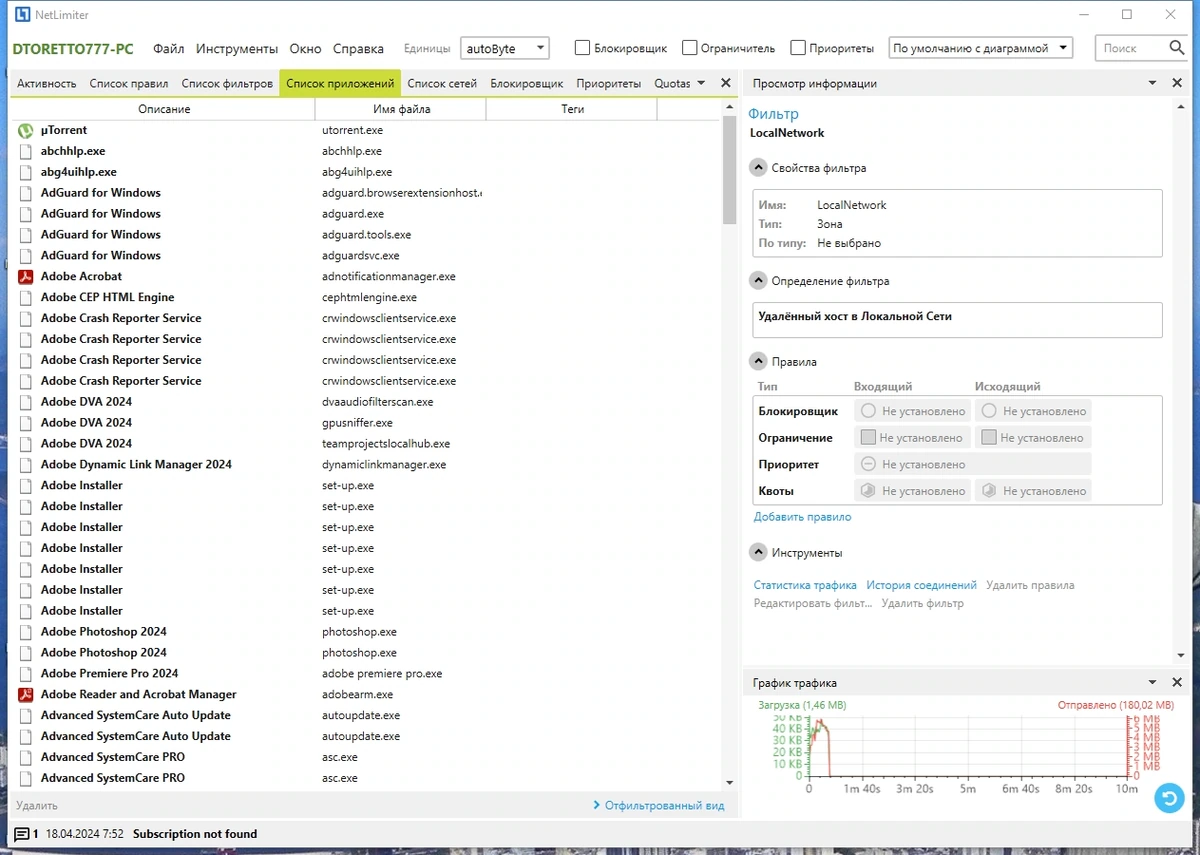Open Статистика трафика link

[805, 585]
